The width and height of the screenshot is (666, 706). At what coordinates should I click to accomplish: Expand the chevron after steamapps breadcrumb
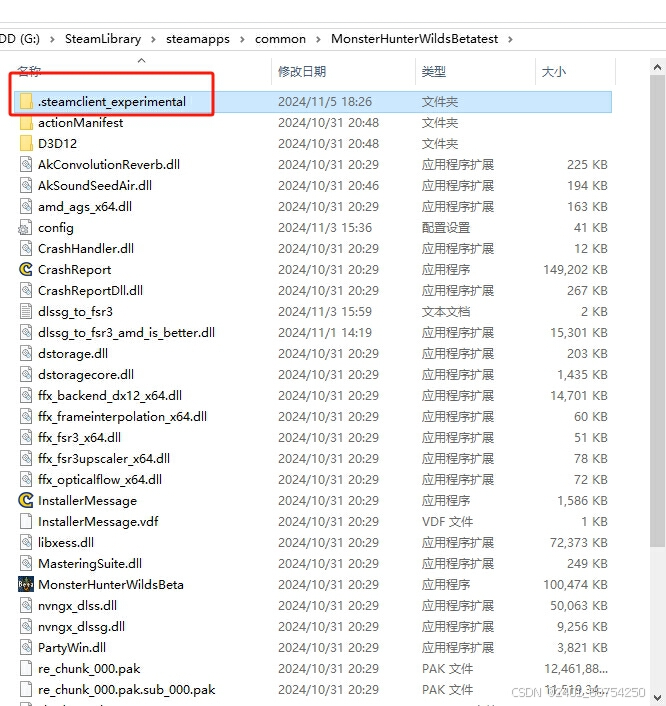point(242,40)
